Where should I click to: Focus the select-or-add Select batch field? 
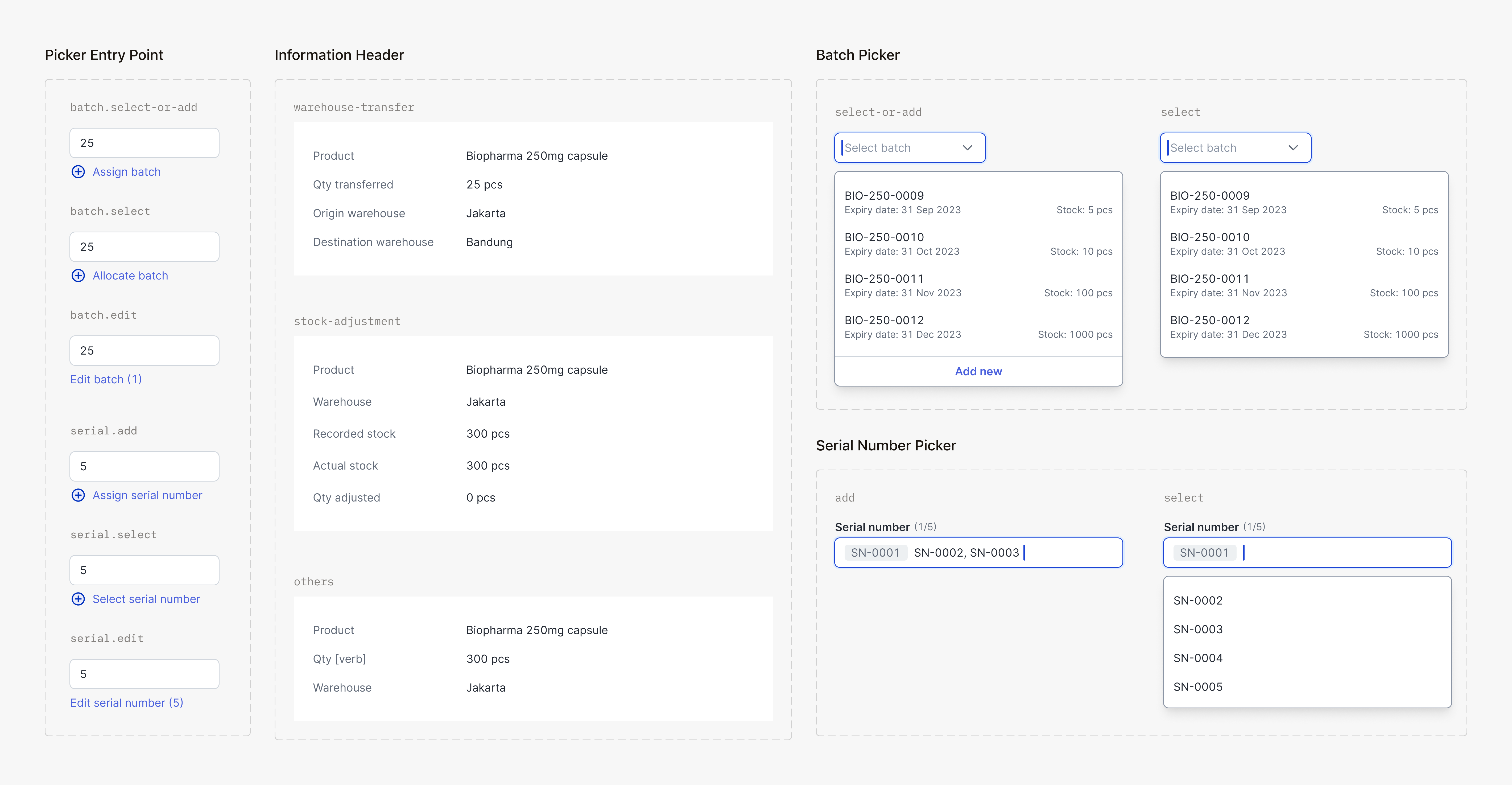(910, 148)
